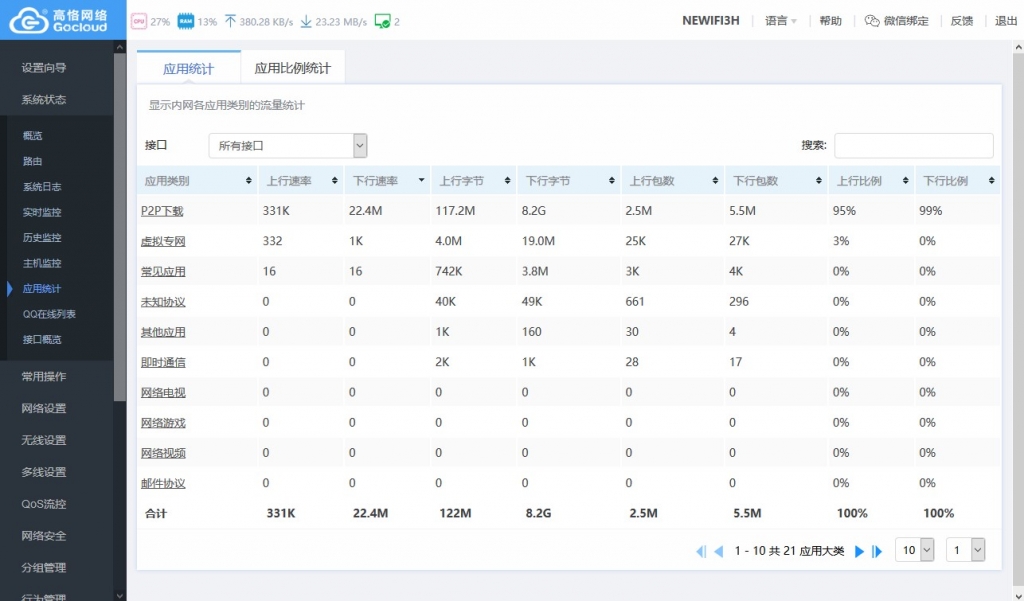
Task: Click the download speed arrow icon
Action: pos(306,21)
